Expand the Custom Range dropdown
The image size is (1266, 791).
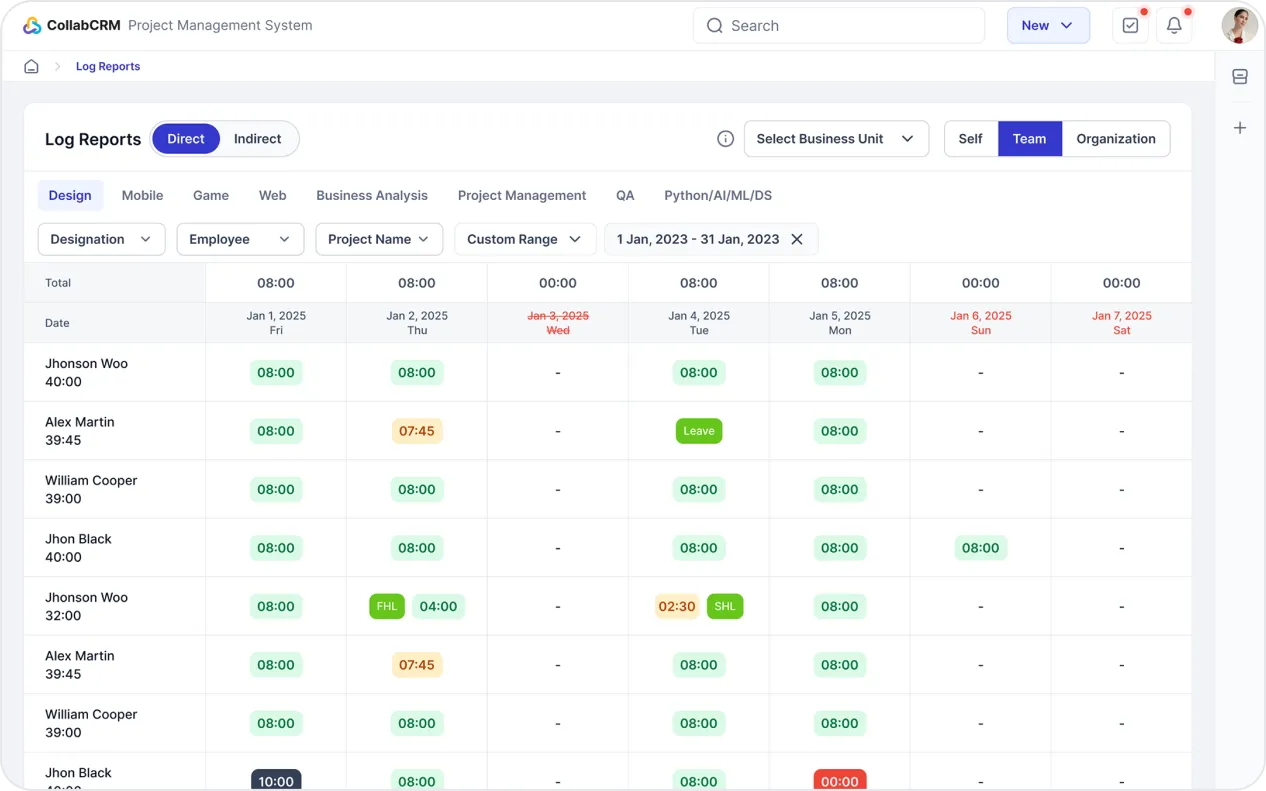click(x=524, y=239)
